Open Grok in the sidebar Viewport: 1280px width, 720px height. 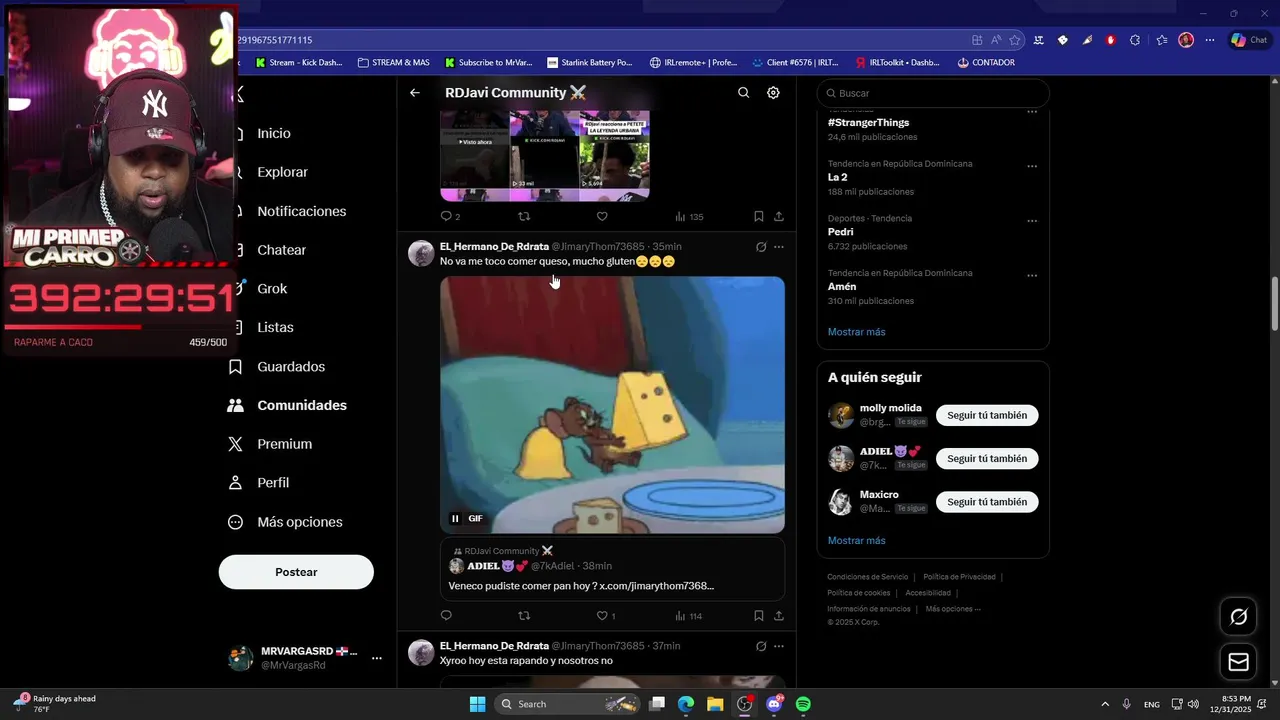tap(272, 289)
